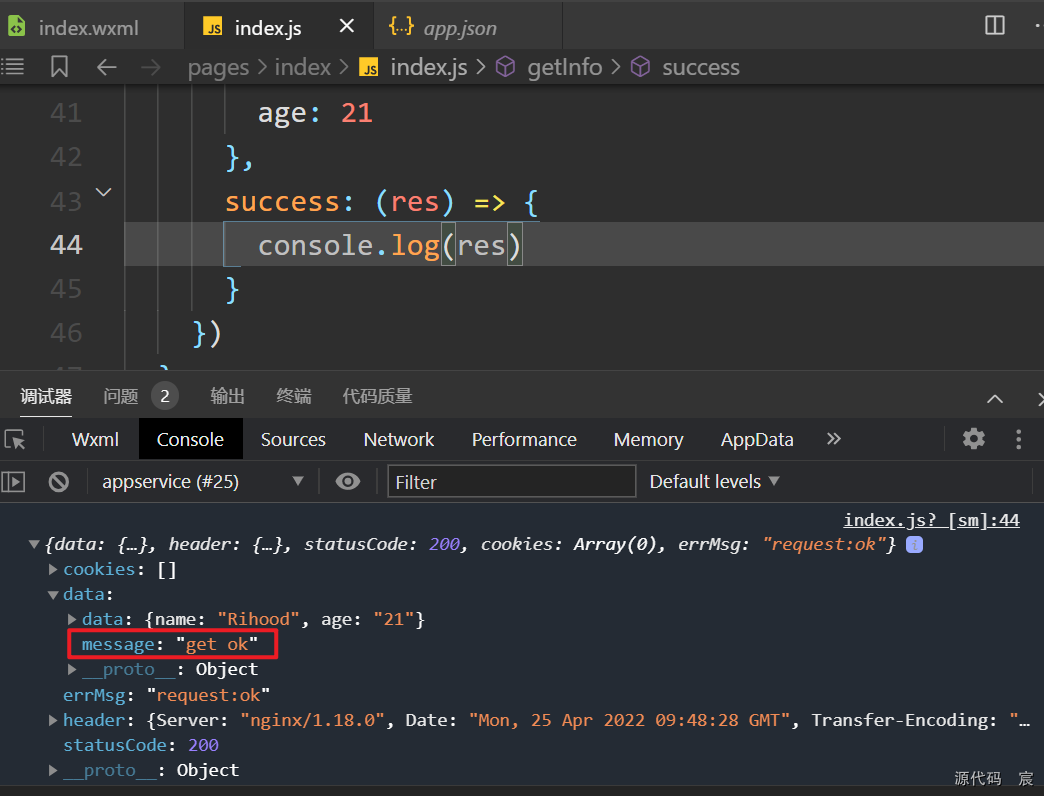Switch to the 调试器 panel tab

(46, 397)
